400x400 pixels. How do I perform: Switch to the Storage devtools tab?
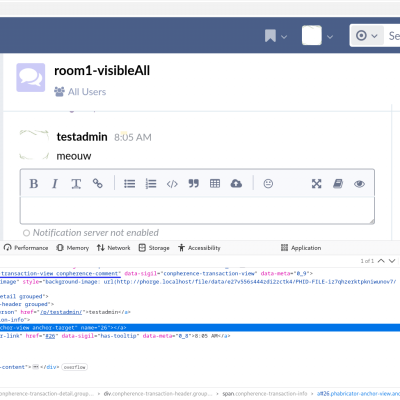click(154, 248)
